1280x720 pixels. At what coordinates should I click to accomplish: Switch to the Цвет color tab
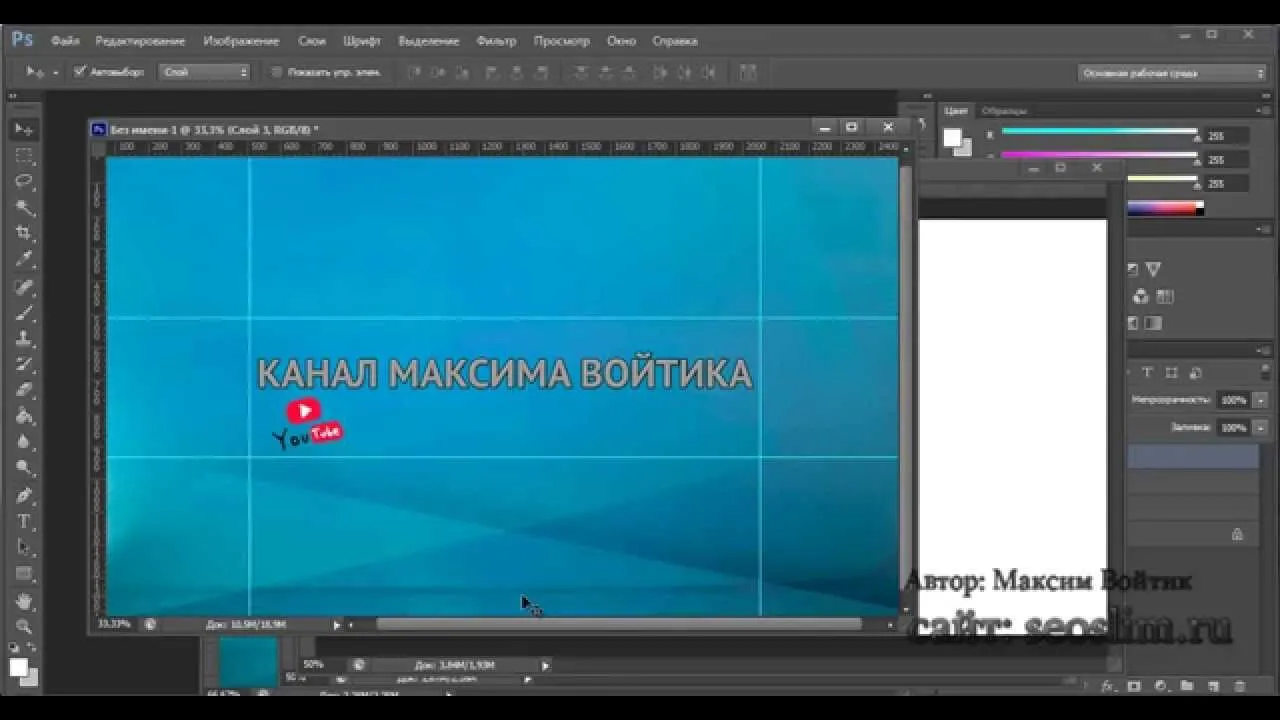[x=956, y=111]
